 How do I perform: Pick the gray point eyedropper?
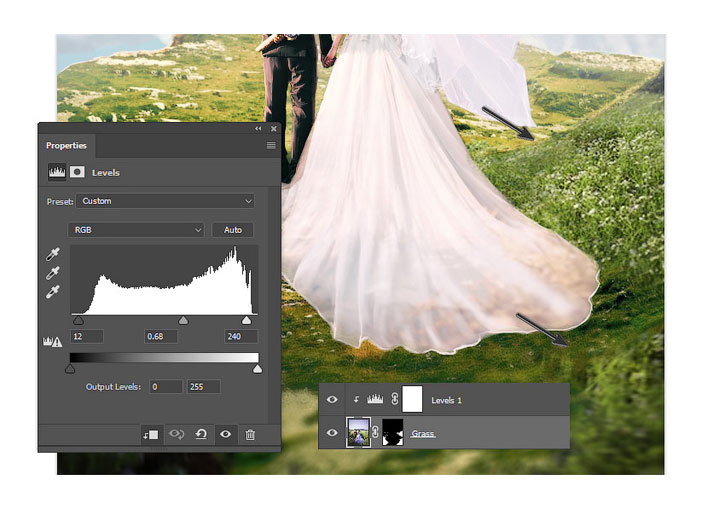click(53, 273)
